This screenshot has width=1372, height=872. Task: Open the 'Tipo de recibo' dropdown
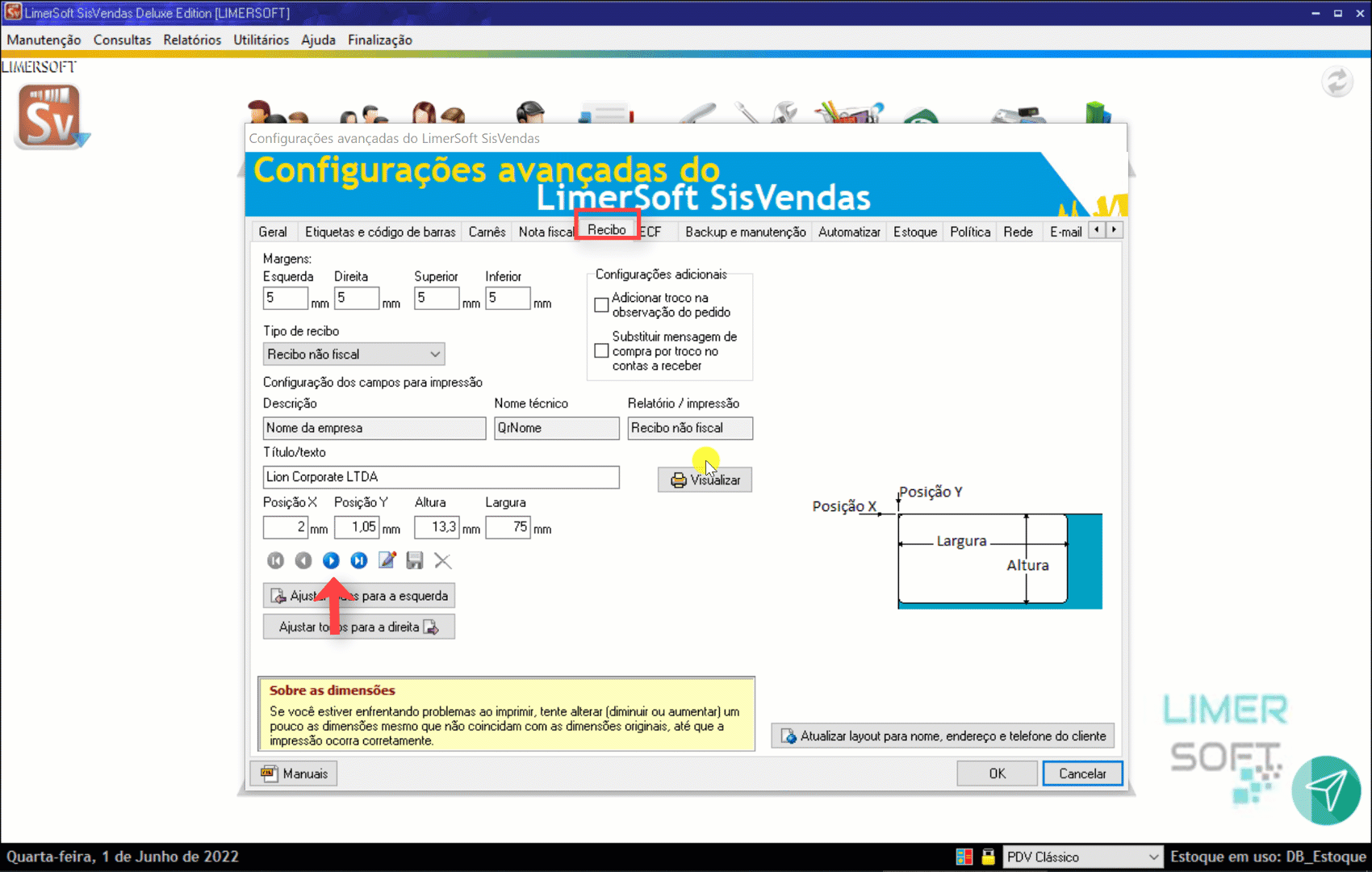[353, 354]
